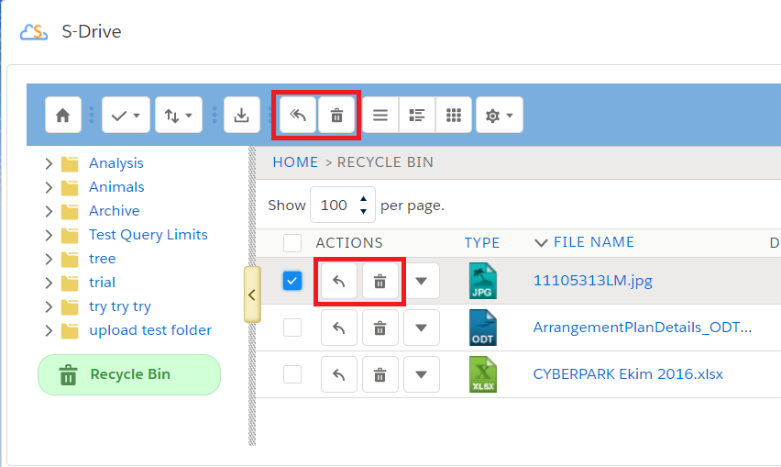Click the Home icon in the toolbar
The width and height of the screenshot is (781, 467).
(63, 116)
